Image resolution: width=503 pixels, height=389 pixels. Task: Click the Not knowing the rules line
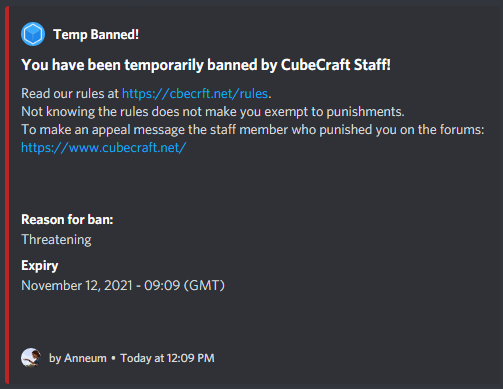coord(213,112)
